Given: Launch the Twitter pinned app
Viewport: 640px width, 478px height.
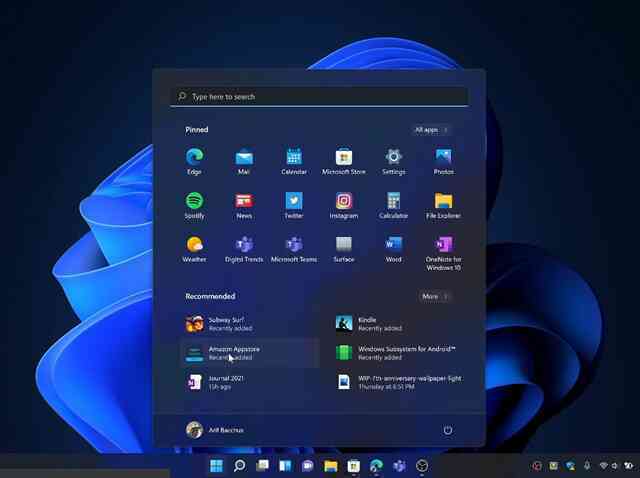Looking at the screenshot, I should point(294,206).
